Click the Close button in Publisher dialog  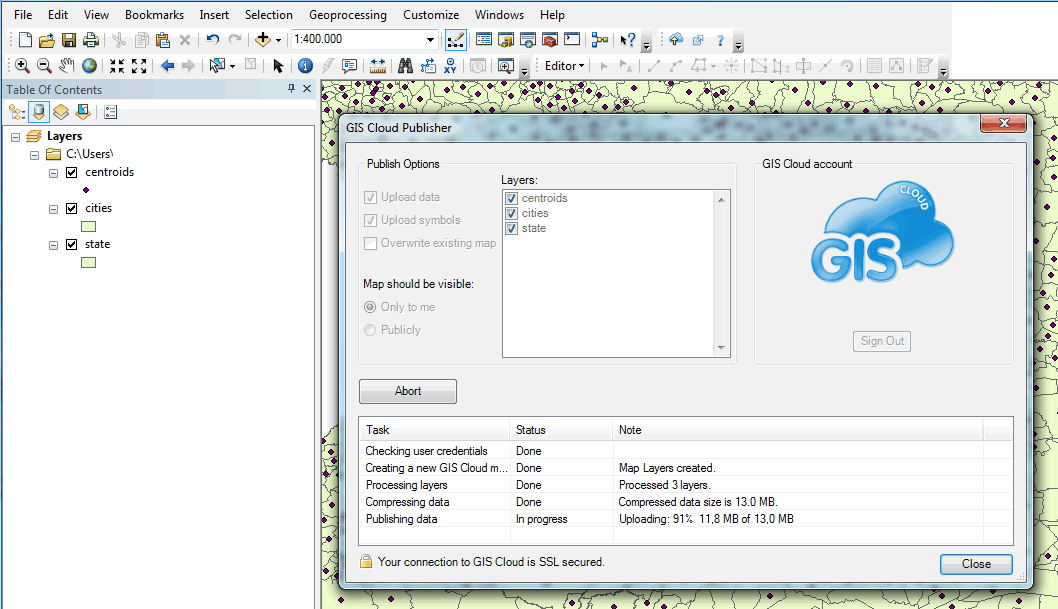pyautogui.click(x=975, y=564)
